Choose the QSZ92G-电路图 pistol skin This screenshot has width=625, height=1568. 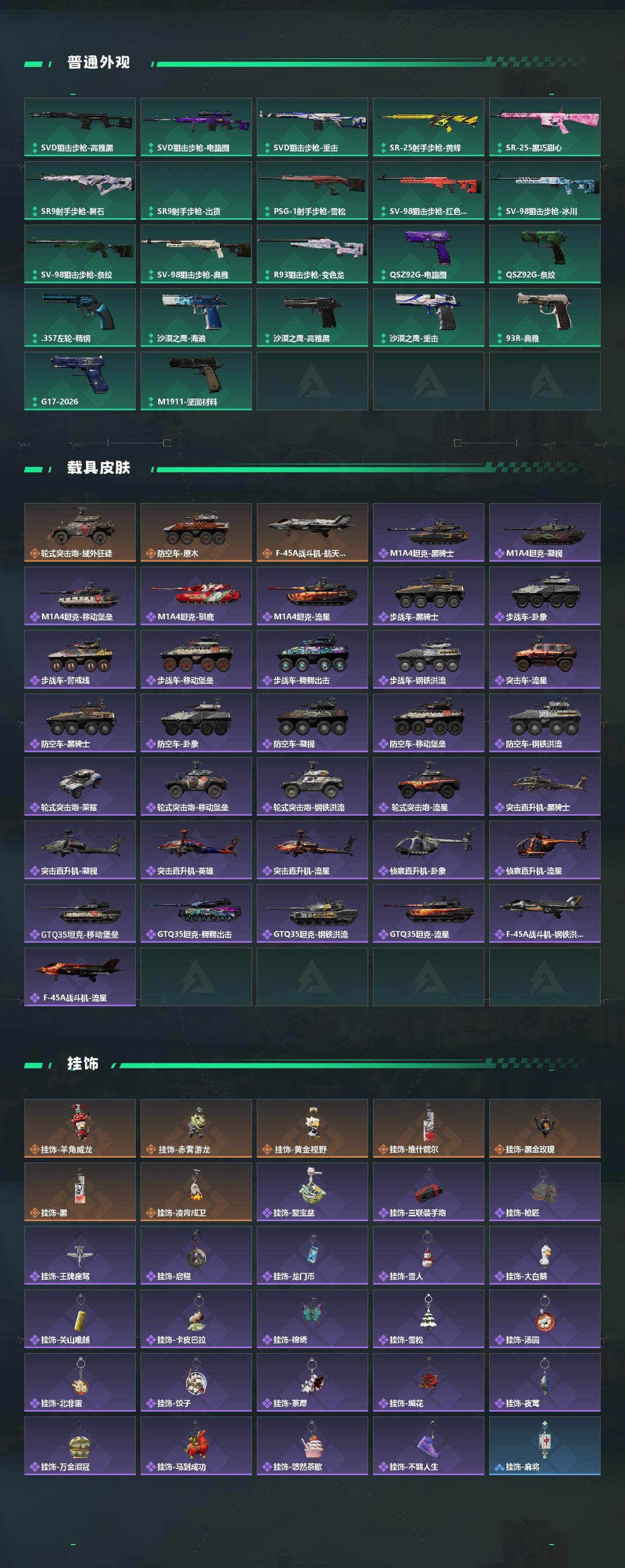coord(428,254)
